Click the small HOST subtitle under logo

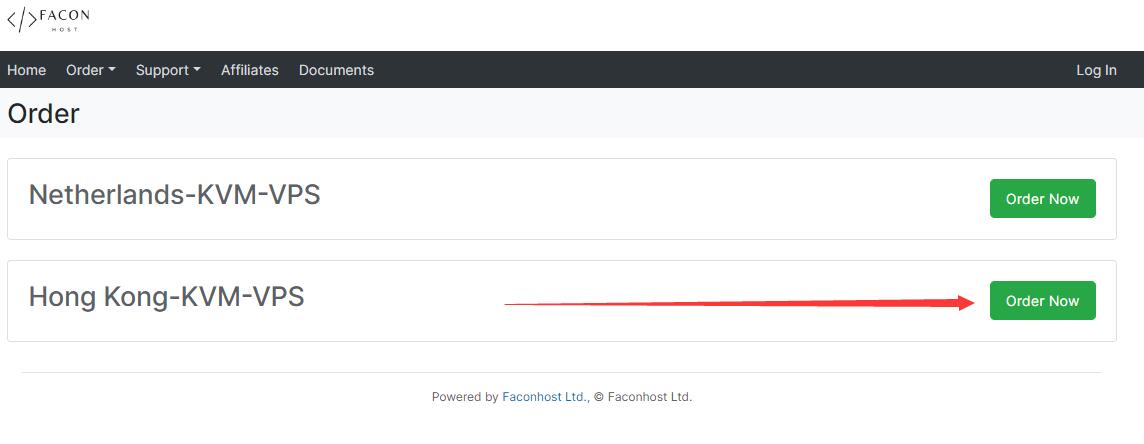(65, 29)
